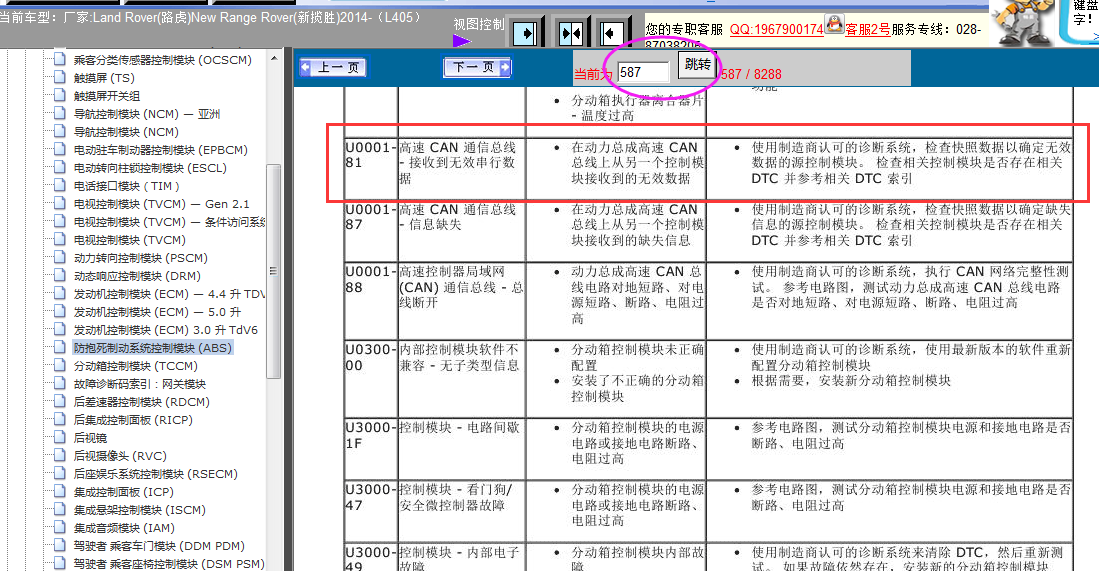Select 发动机控制模块 (ECM) — 5.0 升

pos(157,312)
